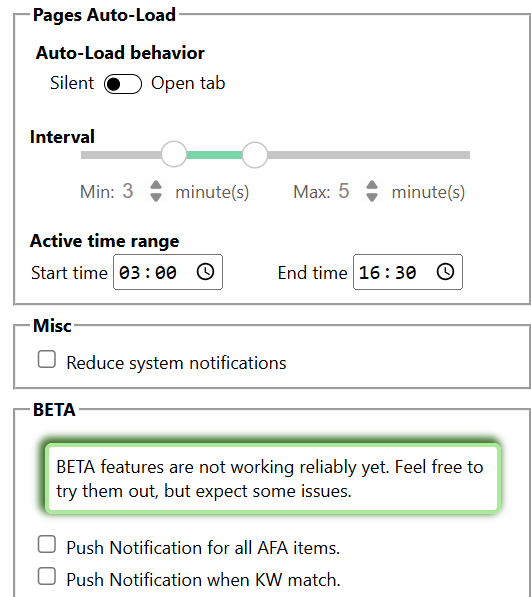Click the BETA features warning notice

[273, 479]
